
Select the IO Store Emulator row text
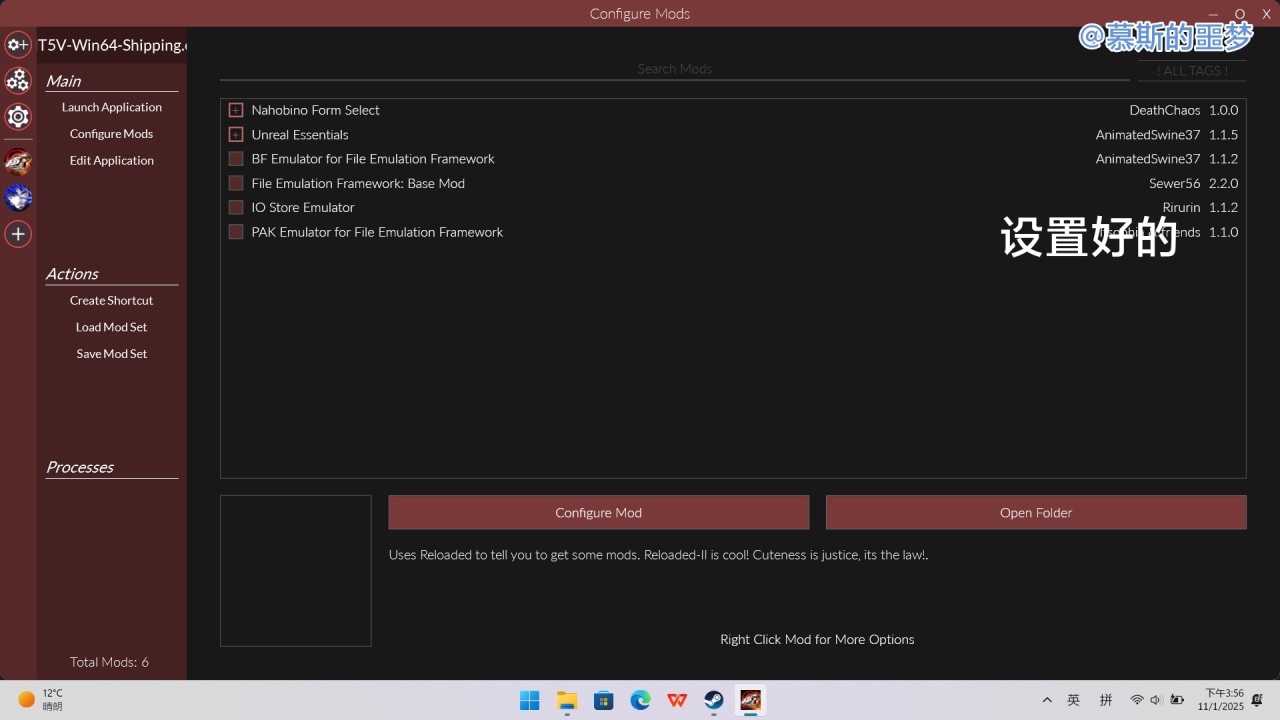[303, 208]
